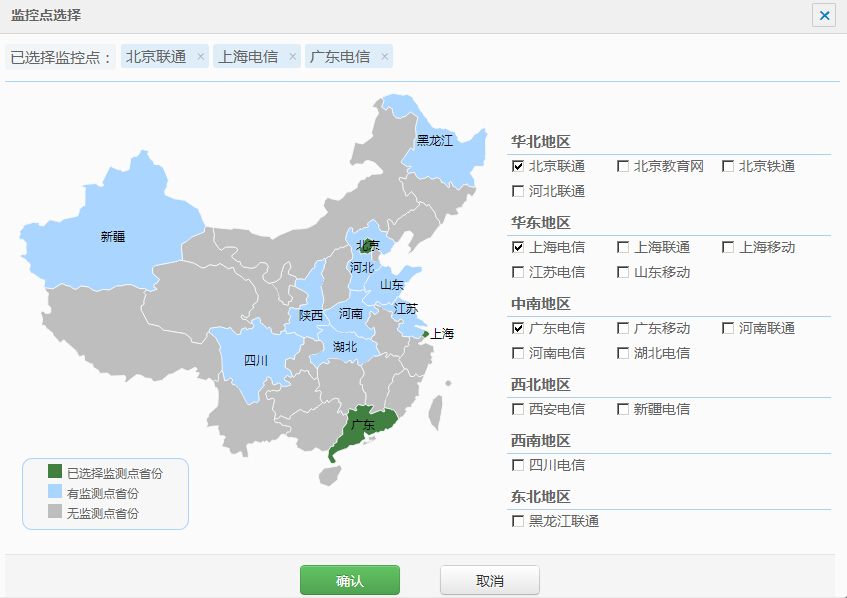This screenshot has width=847, height=598.
Task: Close the 监控点选择 dialog
Action: (x=824, y=15)
